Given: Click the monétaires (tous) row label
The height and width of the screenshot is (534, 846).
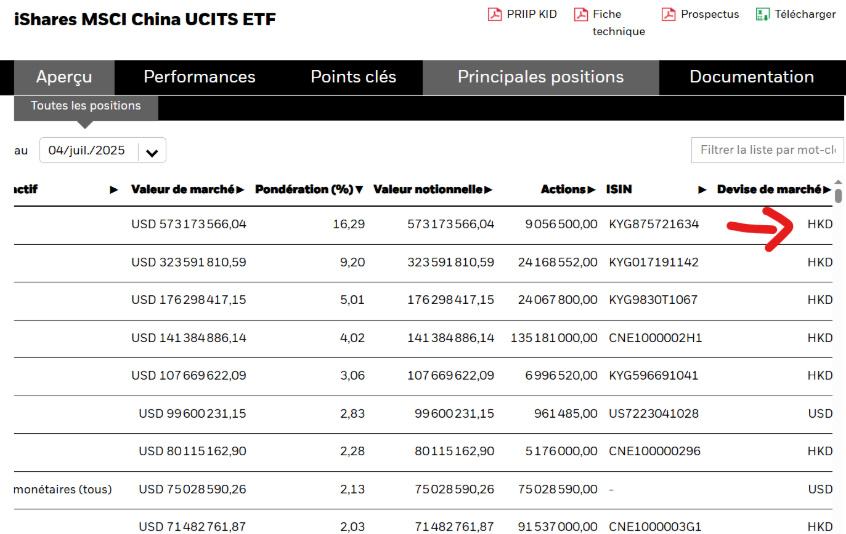Looking at the screenshot, I should coord(63,489).
